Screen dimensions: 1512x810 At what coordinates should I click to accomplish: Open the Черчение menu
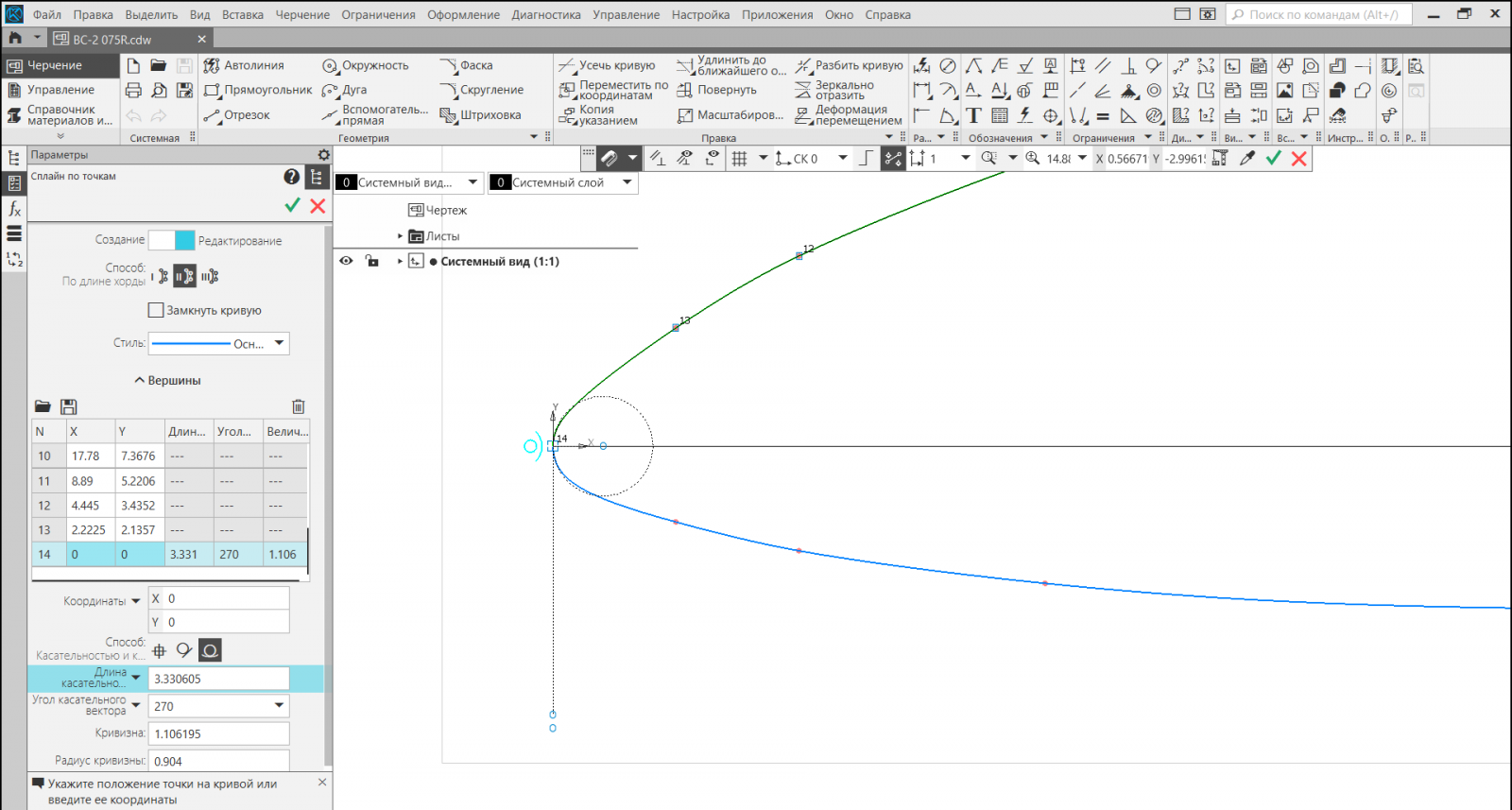[302, 15]
